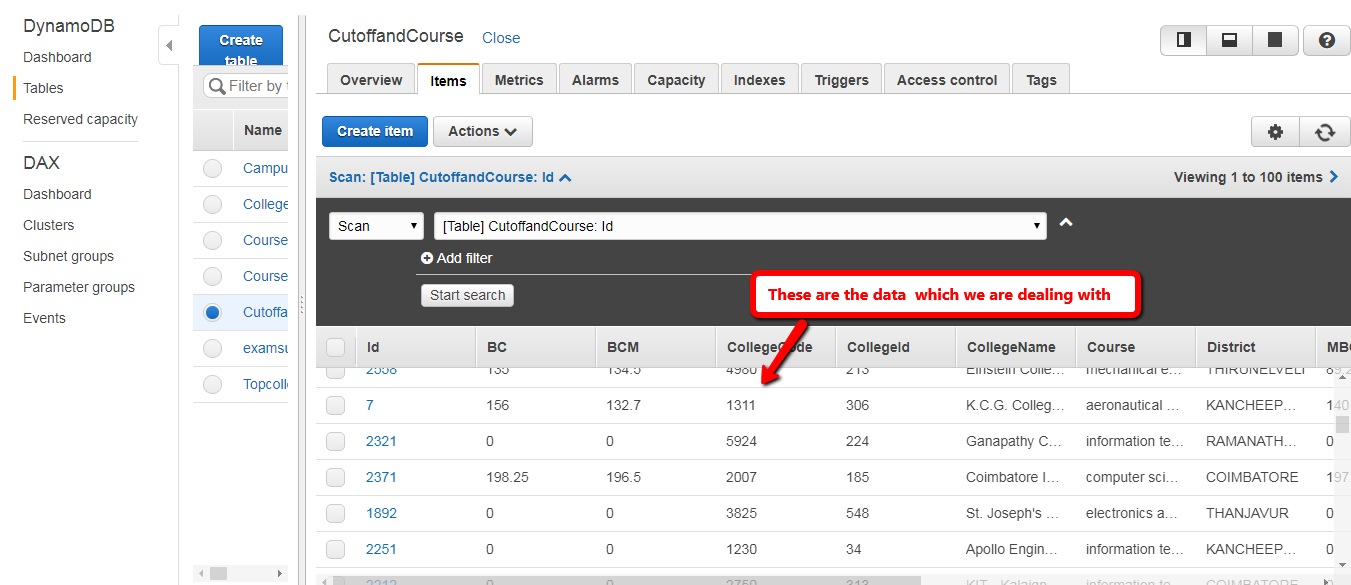Viewport: 1351px width, 585px height.
Task: Open Subnet groups in sidebar
Action: [x=68, y=256]
